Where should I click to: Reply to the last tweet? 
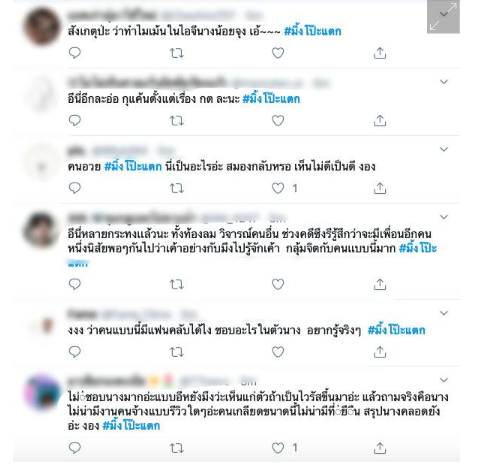click(x=75, y=448)
